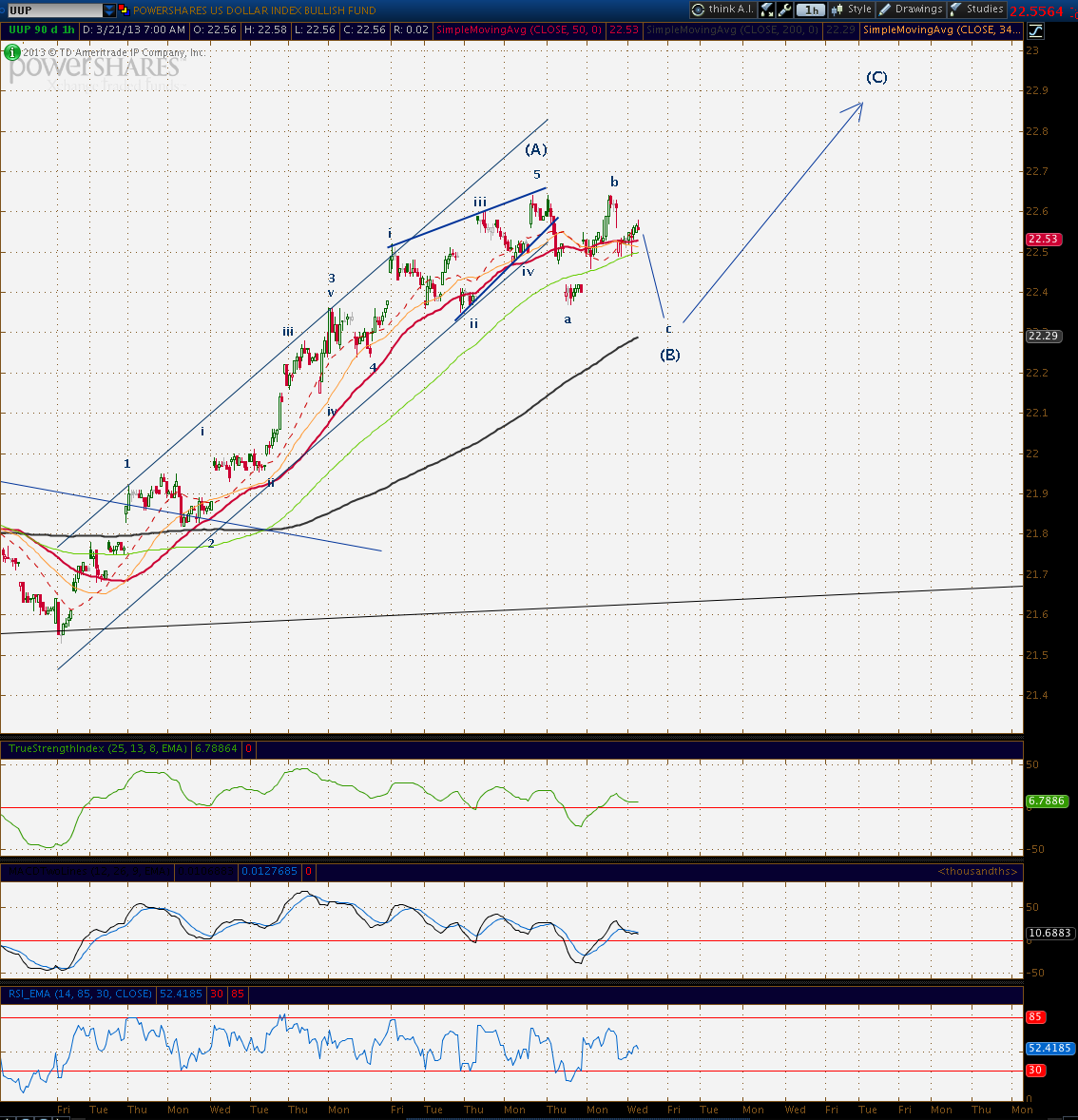This screenshot has width=1078, height=1120.
Task: Click the red 30 oversold level bubble
Action: (x=1035, y=1070)
